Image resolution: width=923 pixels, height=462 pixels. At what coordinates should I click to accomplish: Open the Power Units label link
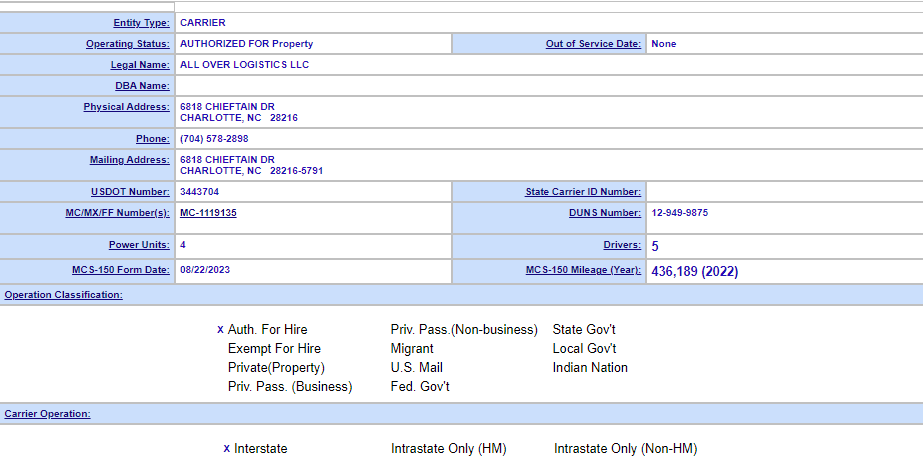[140, 245]
